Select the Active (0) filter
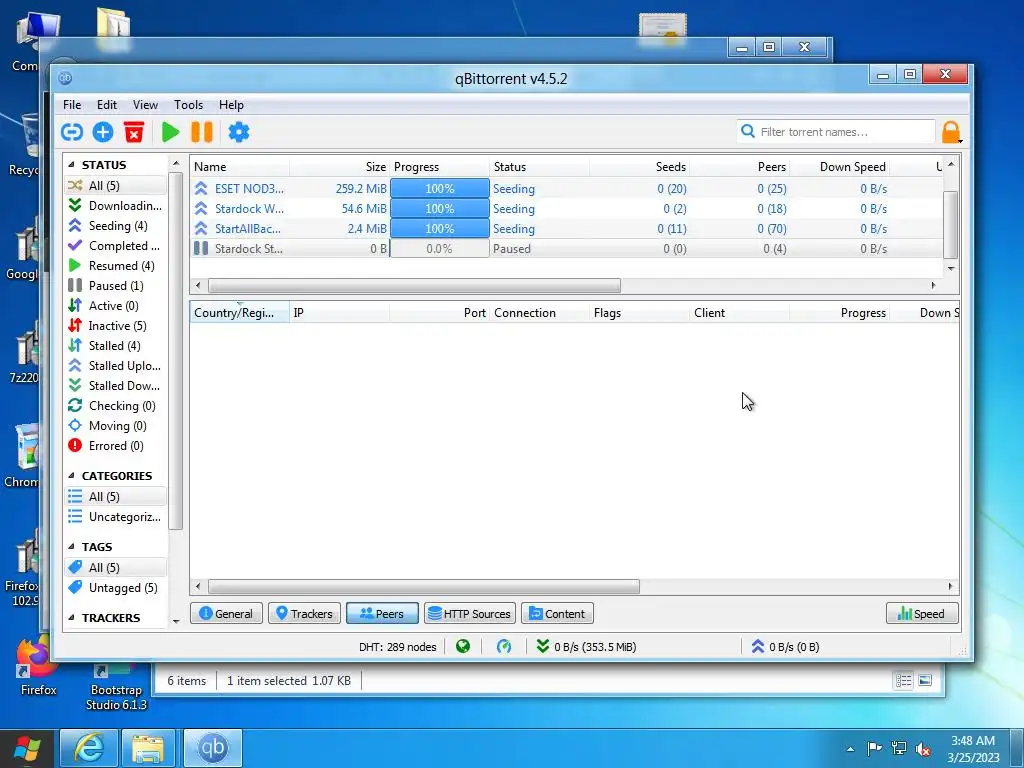Viewport: 1024px width, 768px height. (x=115, y=306)
